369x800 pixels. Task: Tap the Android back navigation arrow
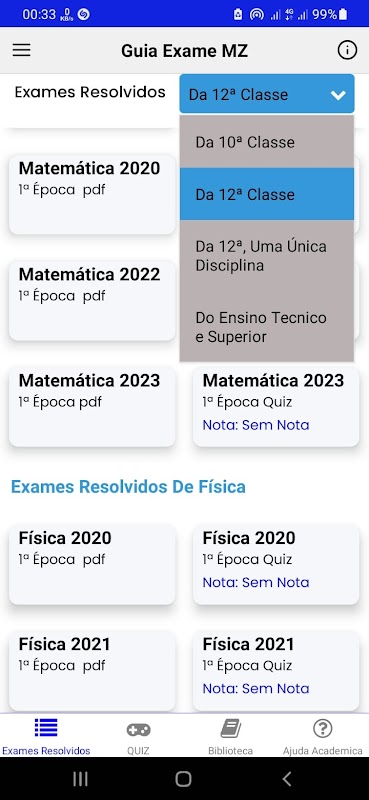(x=287, y=779)
